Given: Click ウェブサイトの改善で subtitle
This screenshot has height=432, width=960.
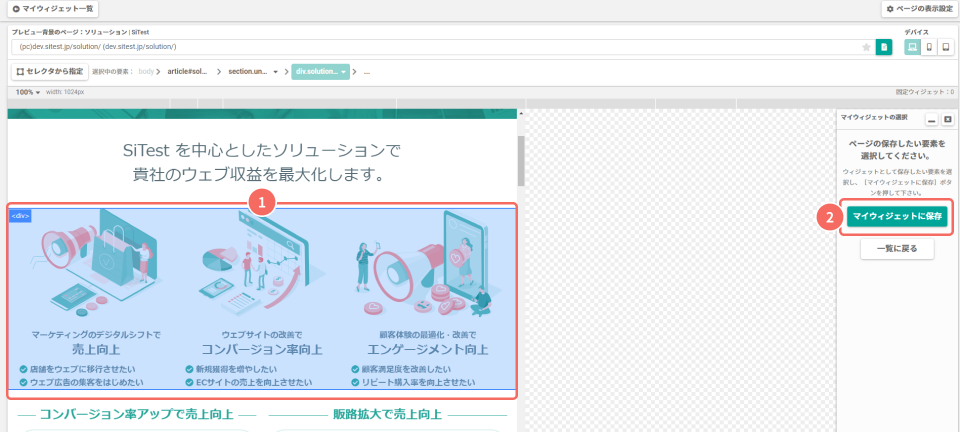Looking at the screenshot, I should [x=262, y=335].
